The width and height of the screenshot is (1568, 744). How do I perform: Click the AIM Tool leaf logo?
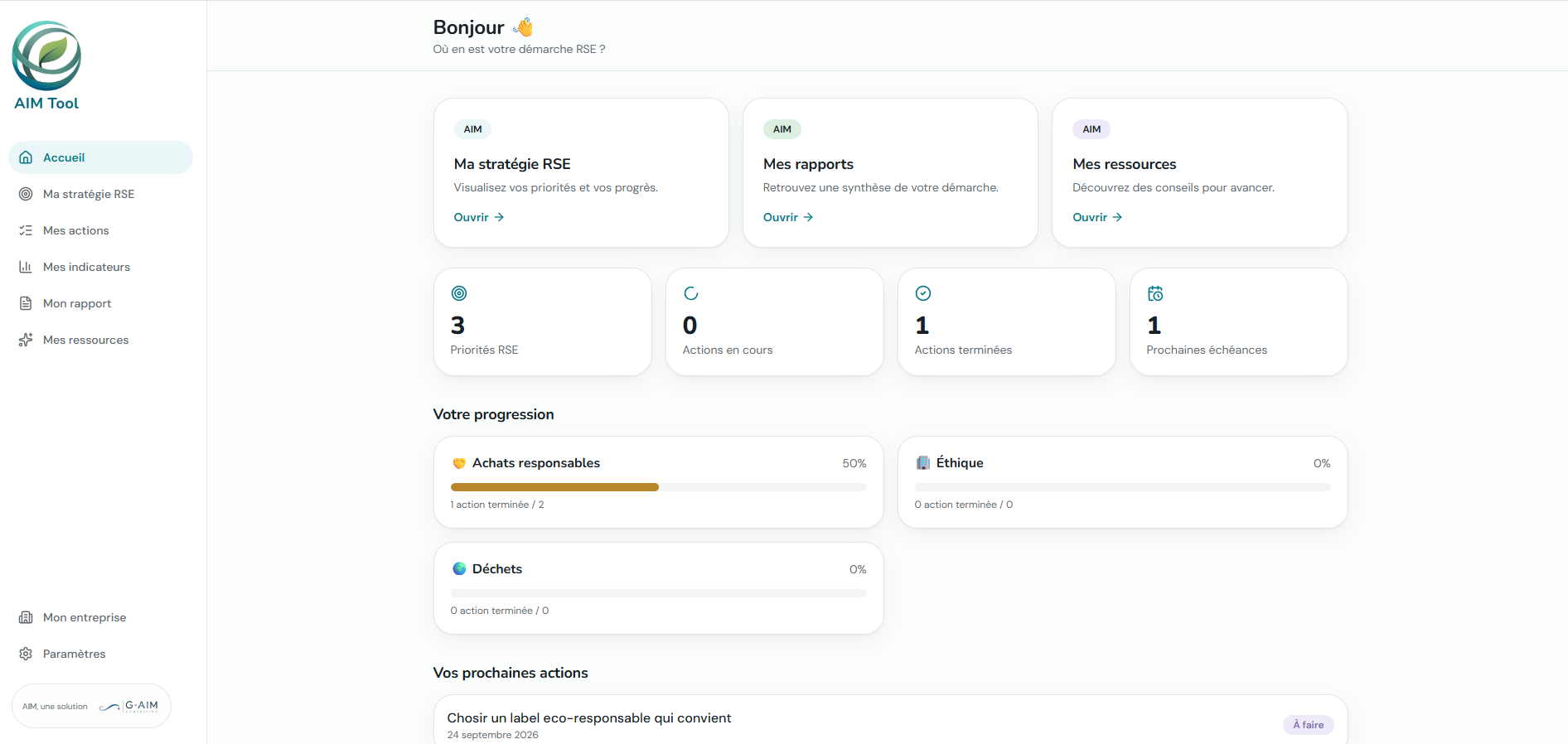(46, 56)
